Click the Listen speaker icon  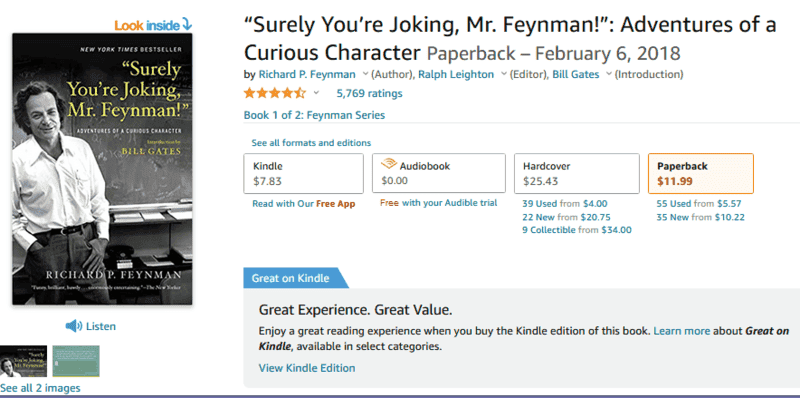click(x=73, y=326)
